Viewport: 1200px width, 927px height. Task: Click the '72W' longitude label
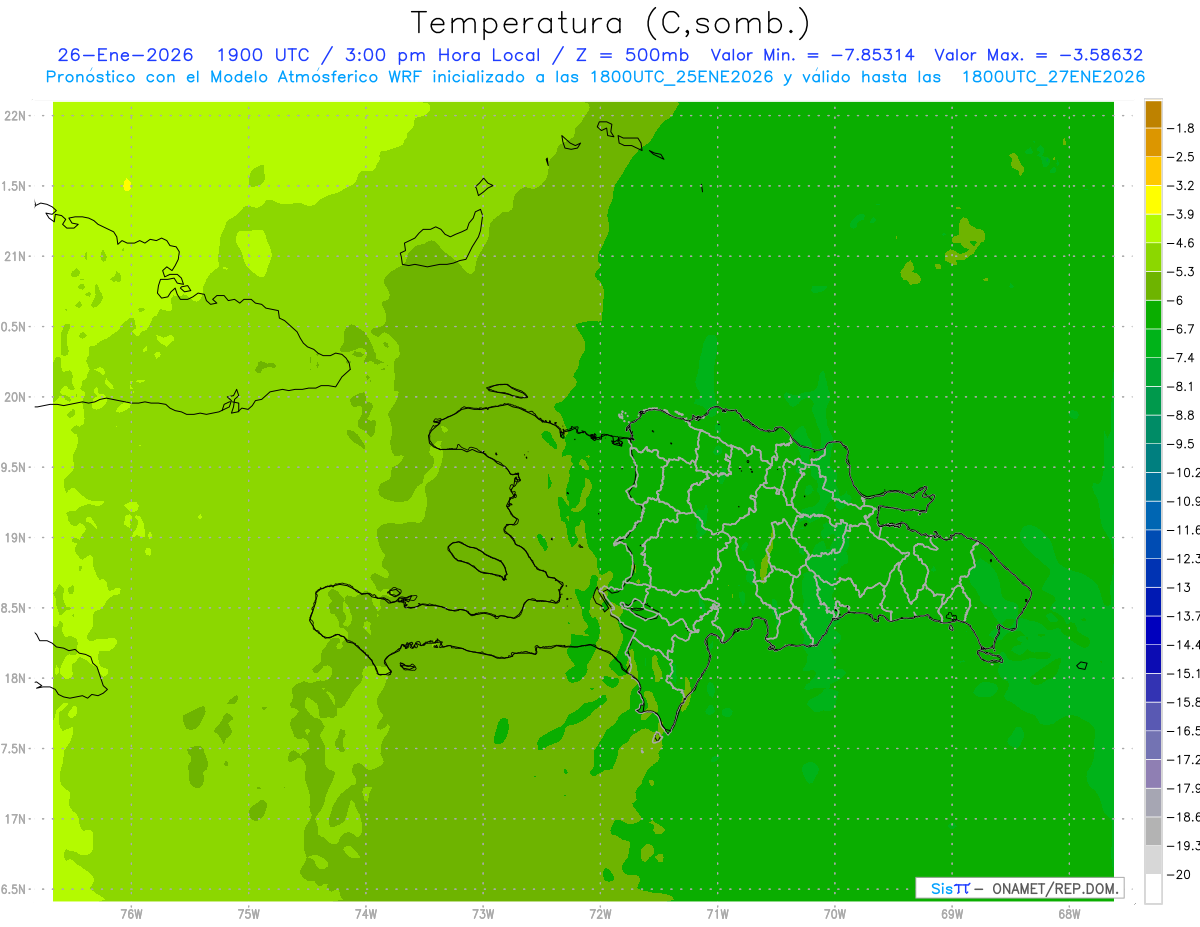click(x=600, y=914)
